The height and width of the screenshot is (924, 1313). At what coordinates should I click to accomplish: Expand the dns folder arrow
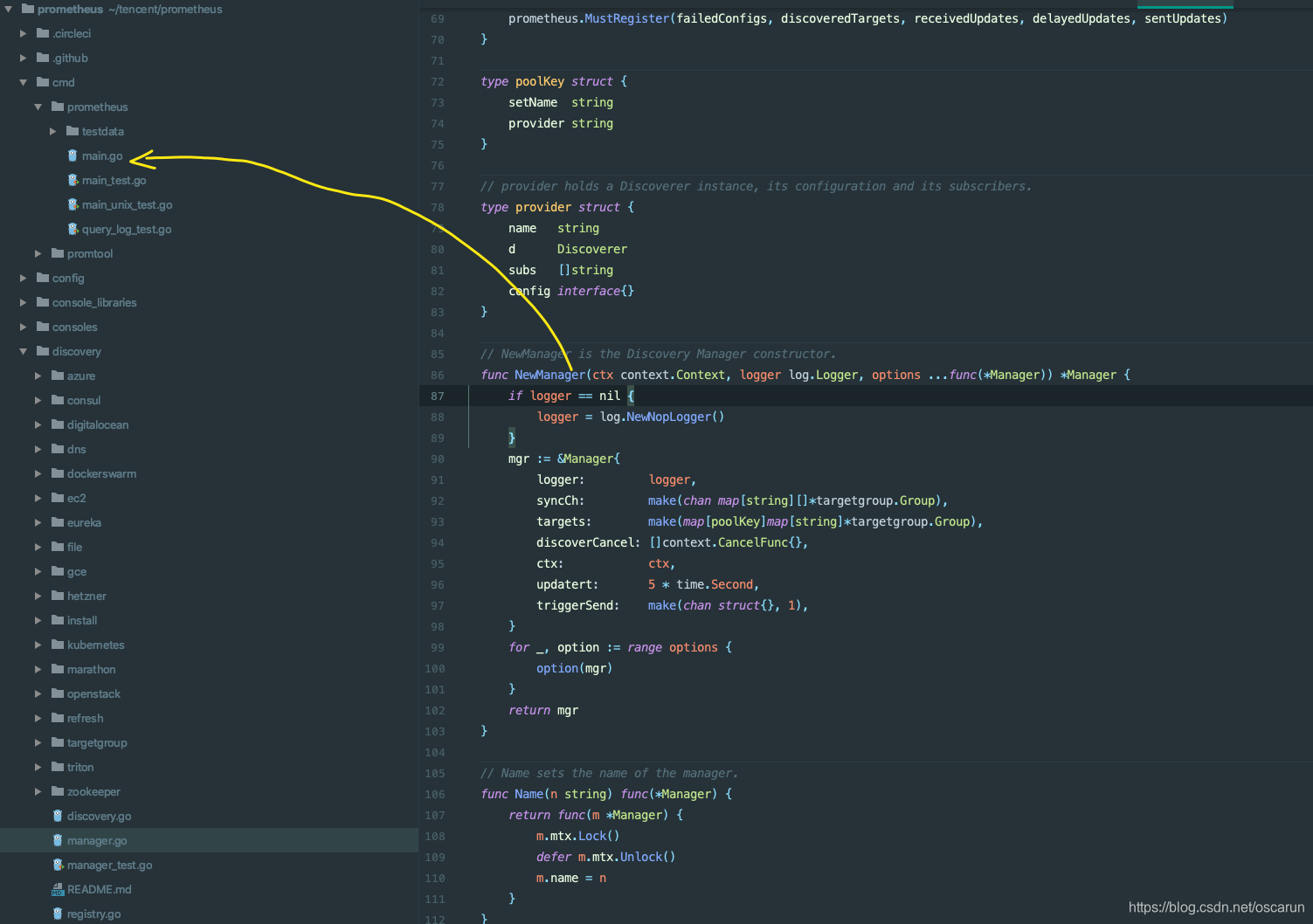coord(38,449)
